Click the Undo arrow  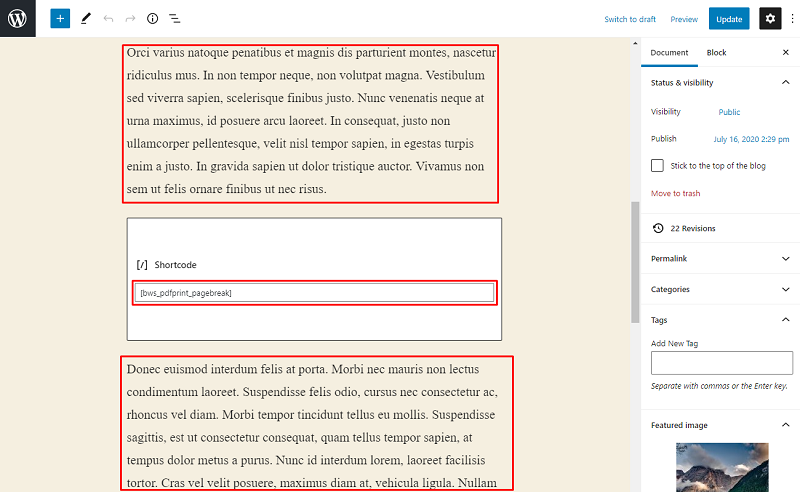108,19
